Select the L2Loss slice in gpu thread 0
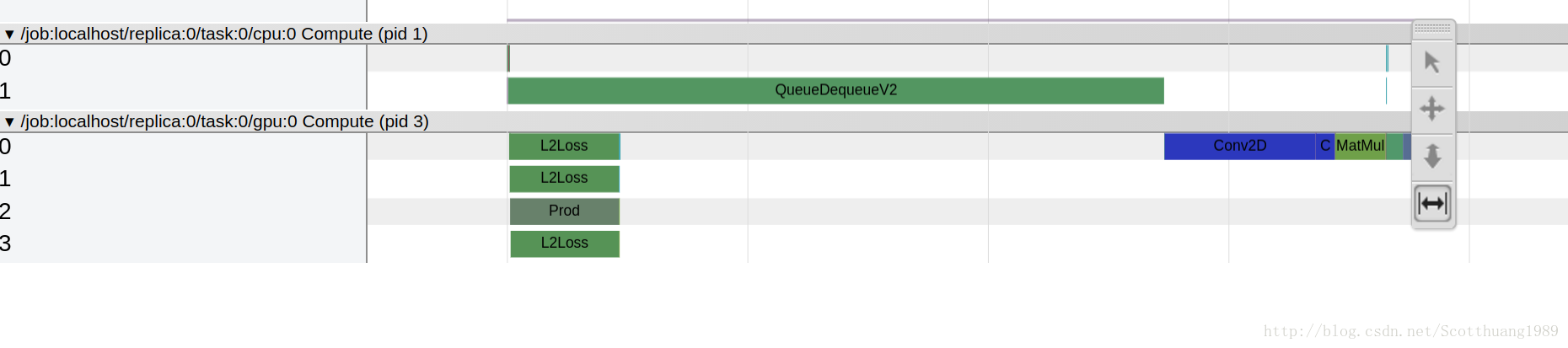 [564, 146]
